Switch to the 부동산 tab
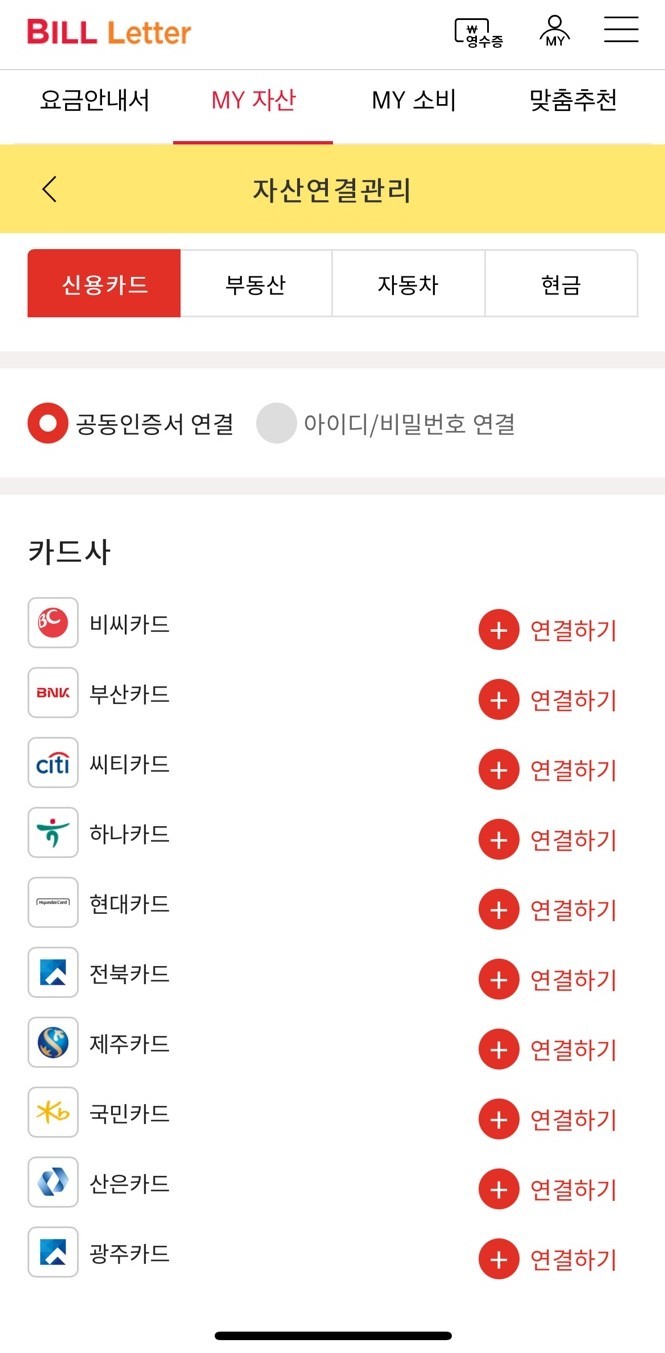The image size is (665, 1353). click(x=256, y=283)
